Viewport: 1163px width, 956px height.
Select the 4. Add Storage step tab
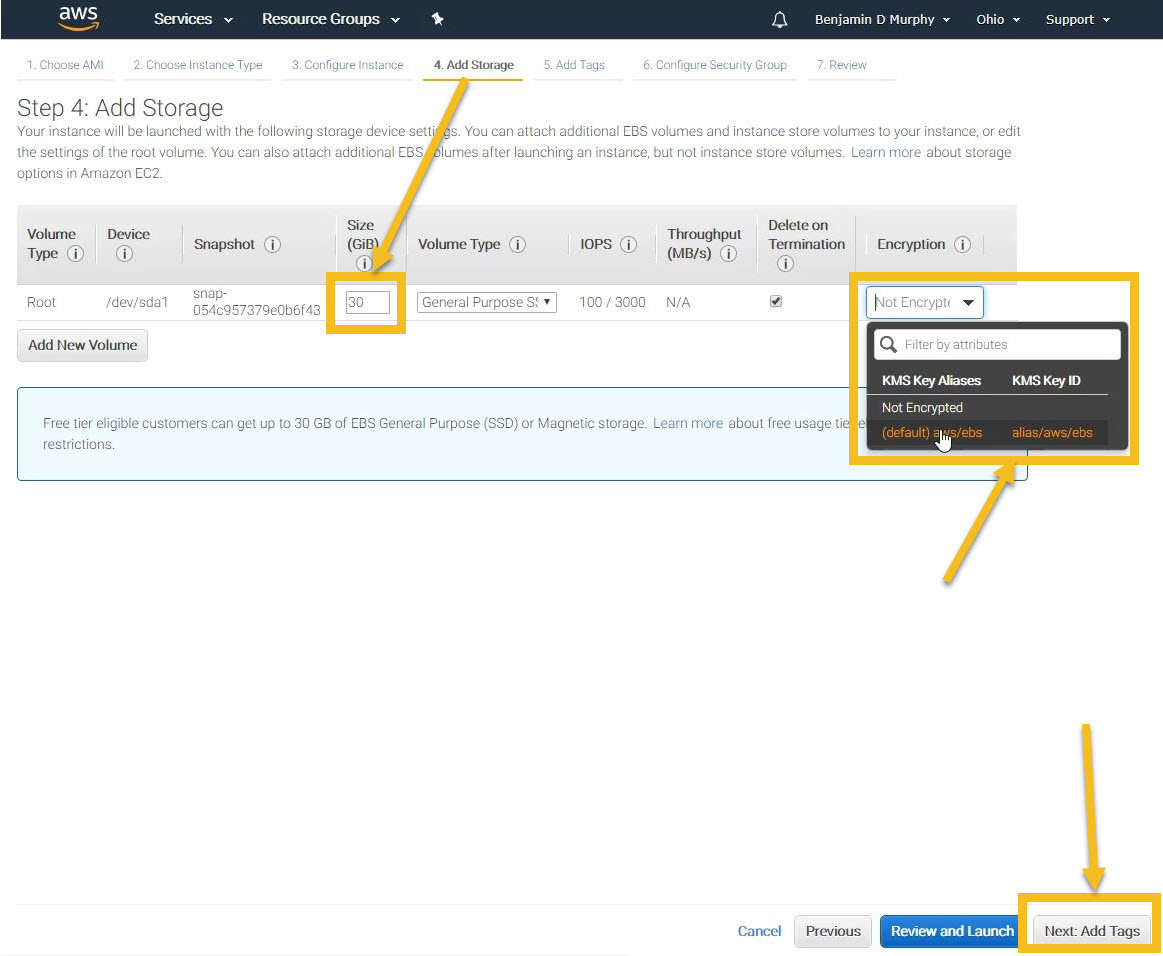(473, 65)
